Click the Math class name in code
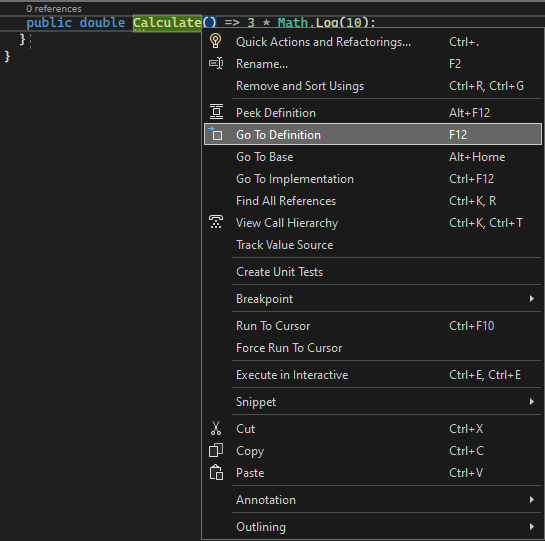The height and width of the screenshot is (541, 545). [293, 23]
